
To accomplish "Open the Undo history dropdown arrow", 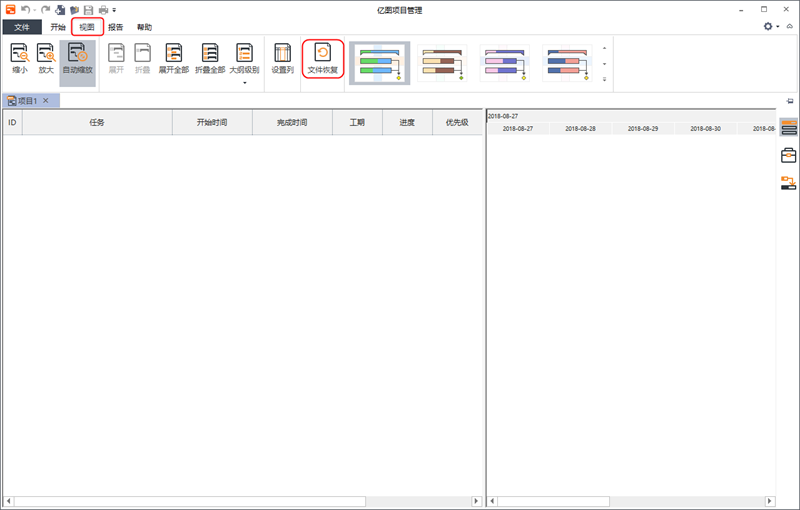I will [35, 10].
